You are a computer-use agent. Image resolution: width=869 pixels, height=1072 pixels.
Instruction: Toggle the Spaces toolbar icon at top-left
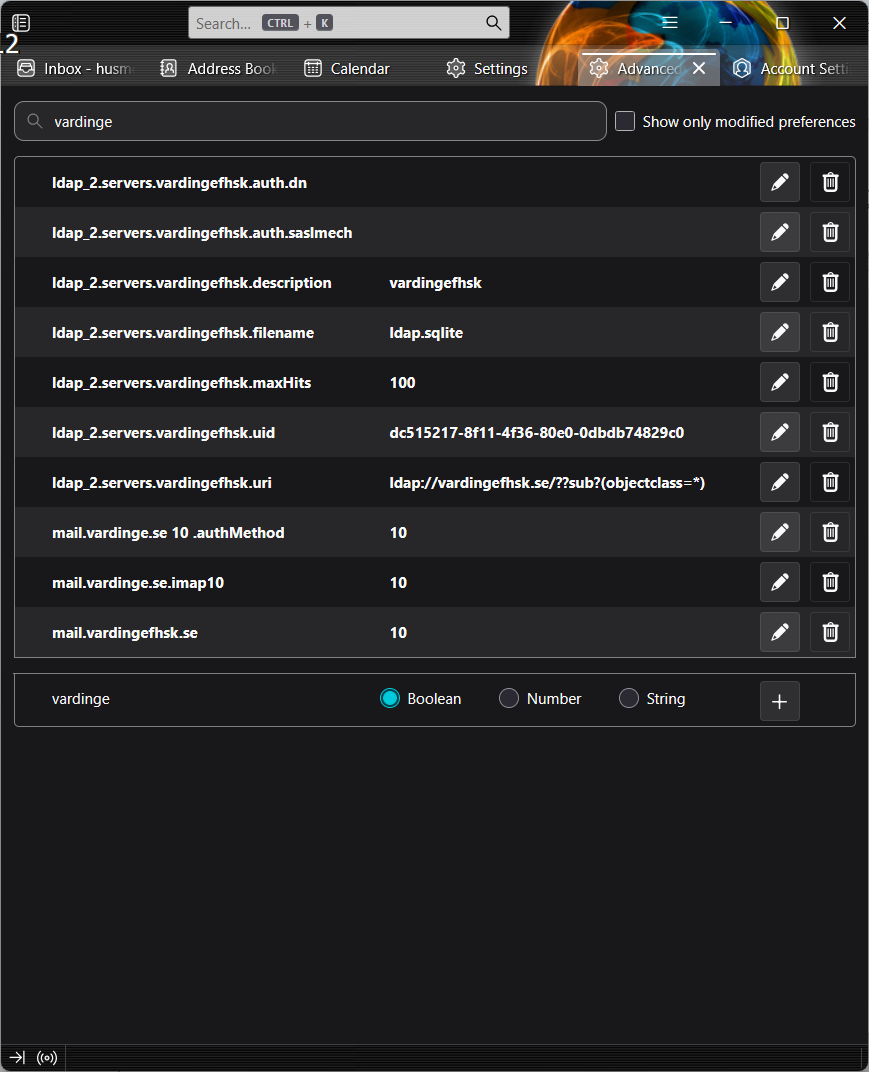pos(21,22)
